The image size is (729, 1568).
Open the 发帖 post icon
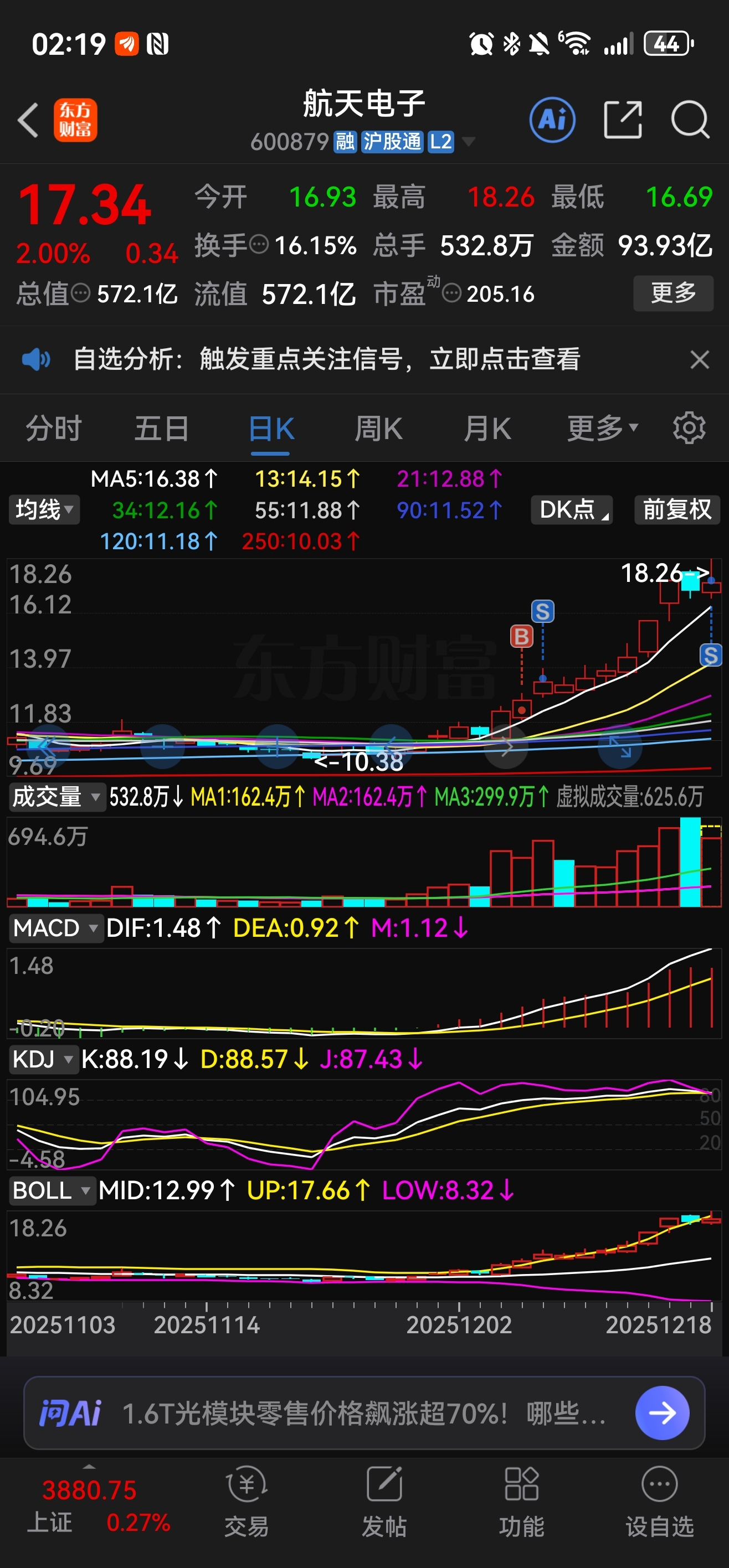(384, 1501)
